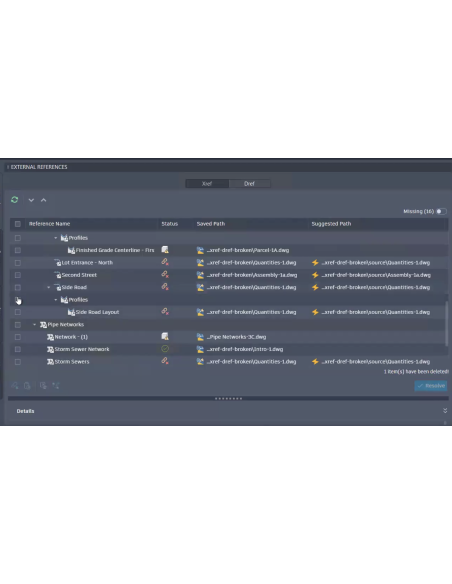Toggle the Missing (16) filter switch
Image resolution: width=452 pixels, height=584 pixels.
click(441, 211)
